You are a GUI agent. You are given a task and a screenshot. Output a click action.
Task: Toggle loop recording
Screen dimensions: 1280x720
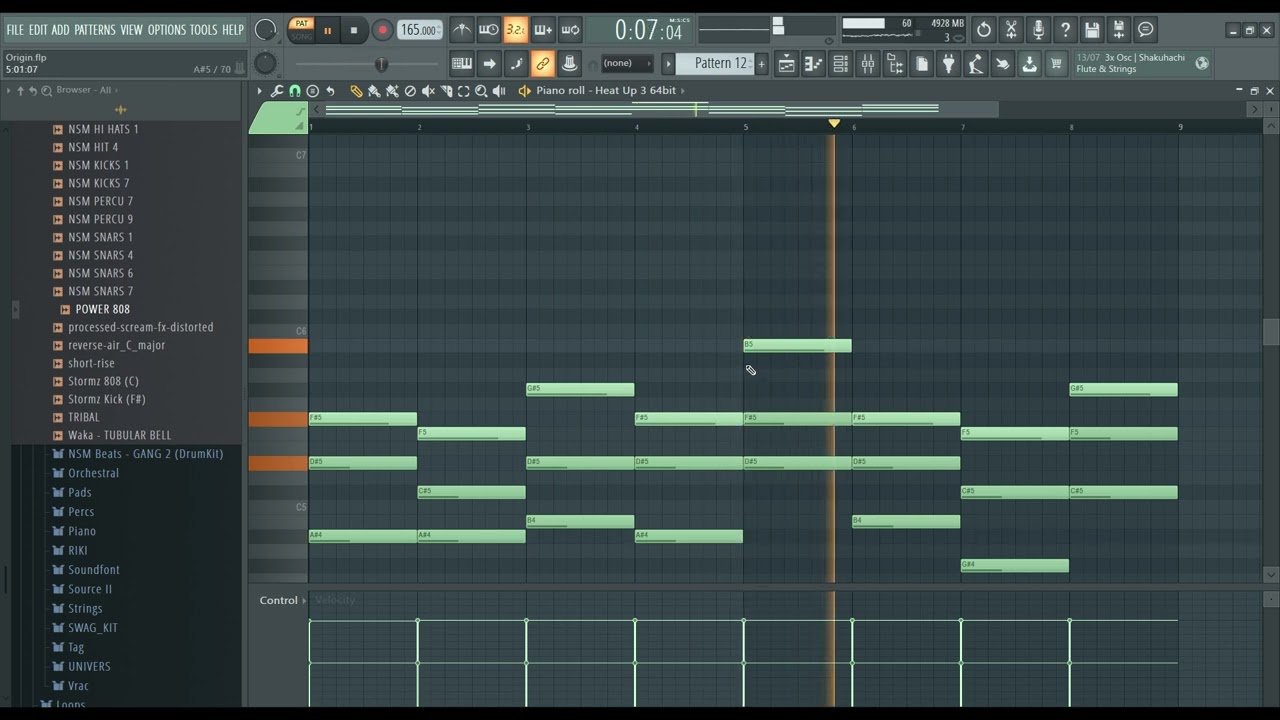click(x=569, y=30)
